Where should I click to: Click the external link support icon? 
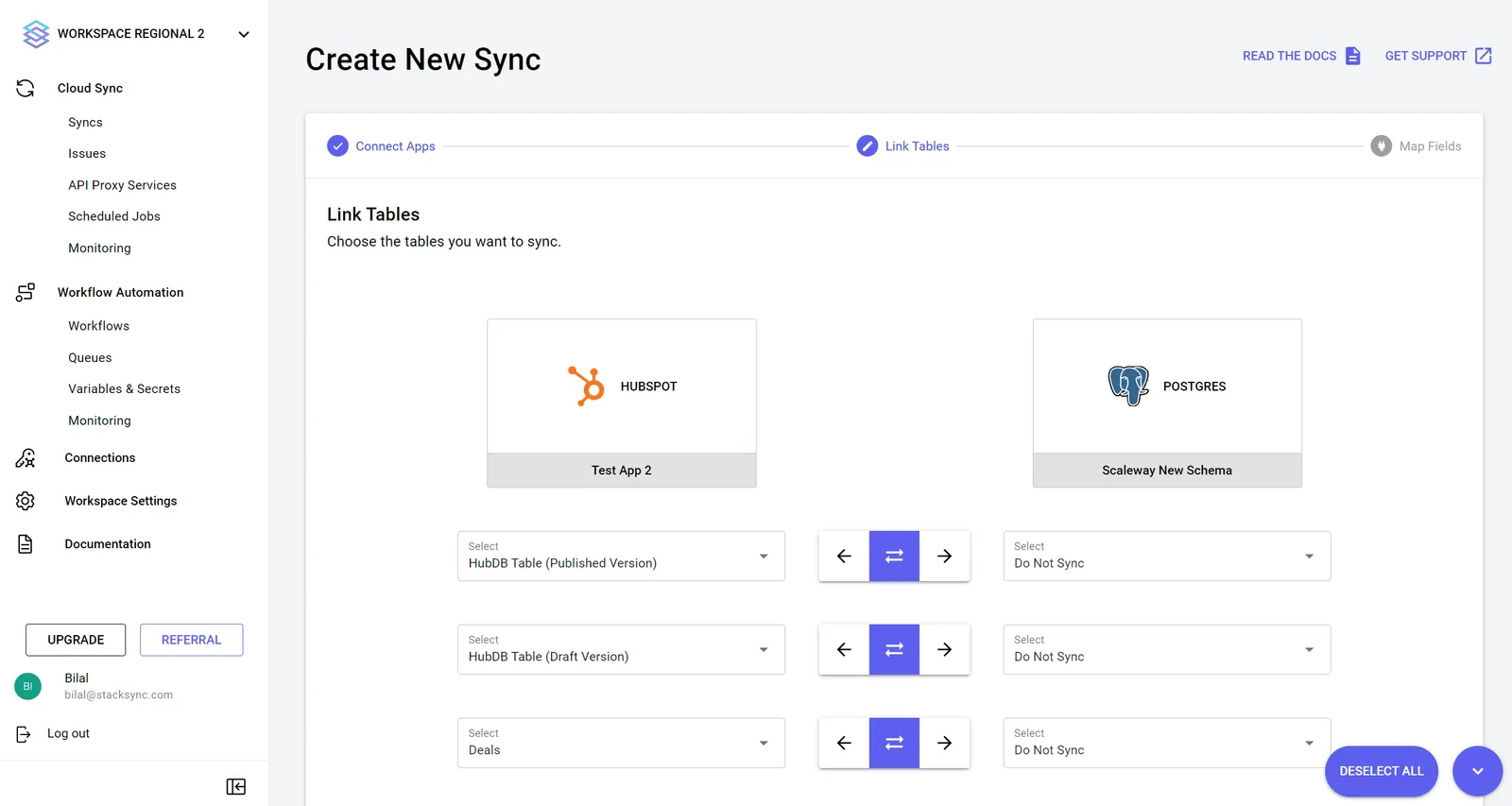tap(1484, 56)
